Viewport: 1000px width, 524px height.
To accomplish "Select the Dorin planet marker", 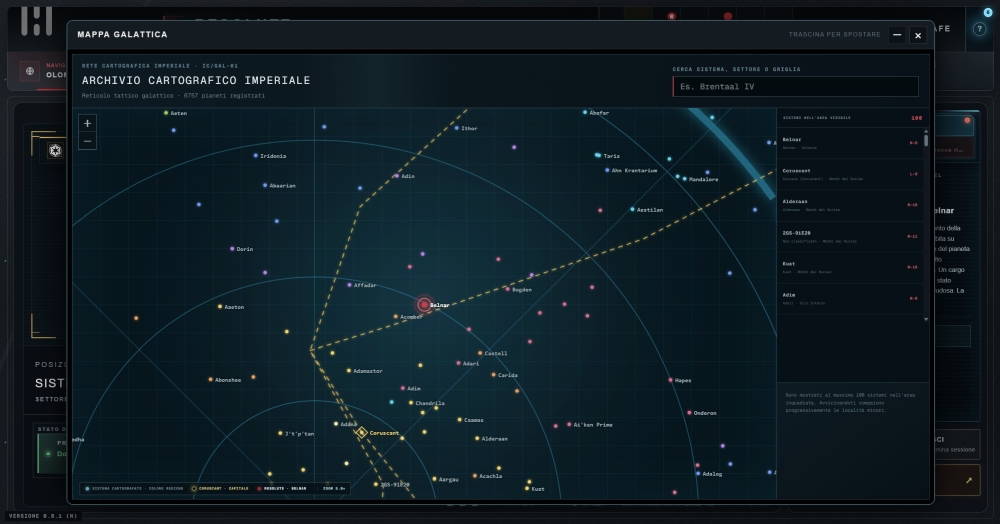I will pyautogui.click(x=232, y=249).
